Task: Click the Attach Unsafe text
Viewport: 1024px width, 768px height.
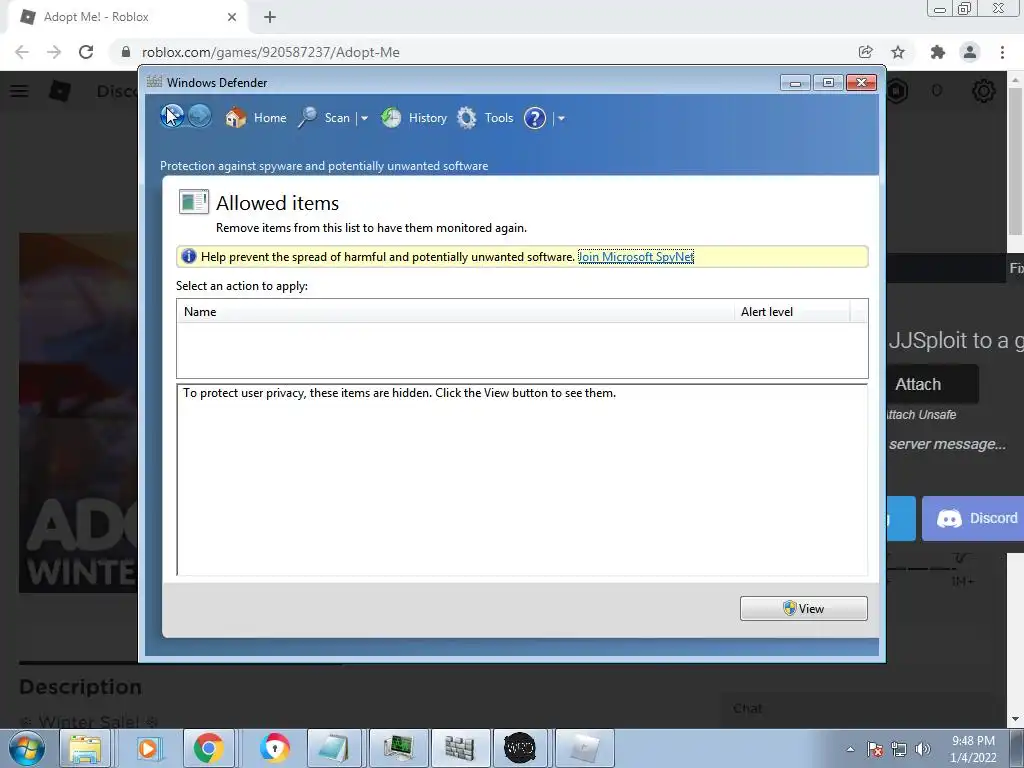Action: tap(921, 415)
